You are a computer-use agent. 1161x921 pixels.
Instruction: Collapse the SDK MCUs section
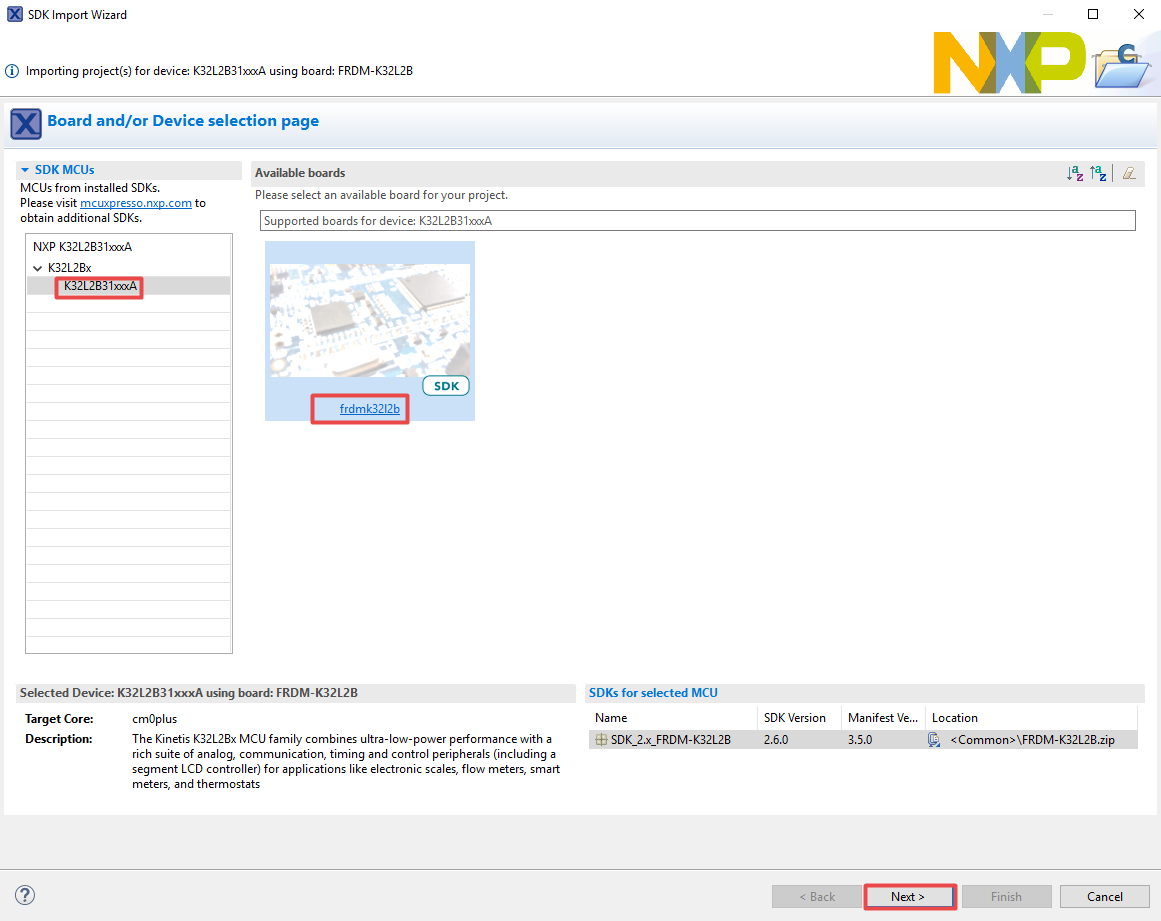(25, 170)
